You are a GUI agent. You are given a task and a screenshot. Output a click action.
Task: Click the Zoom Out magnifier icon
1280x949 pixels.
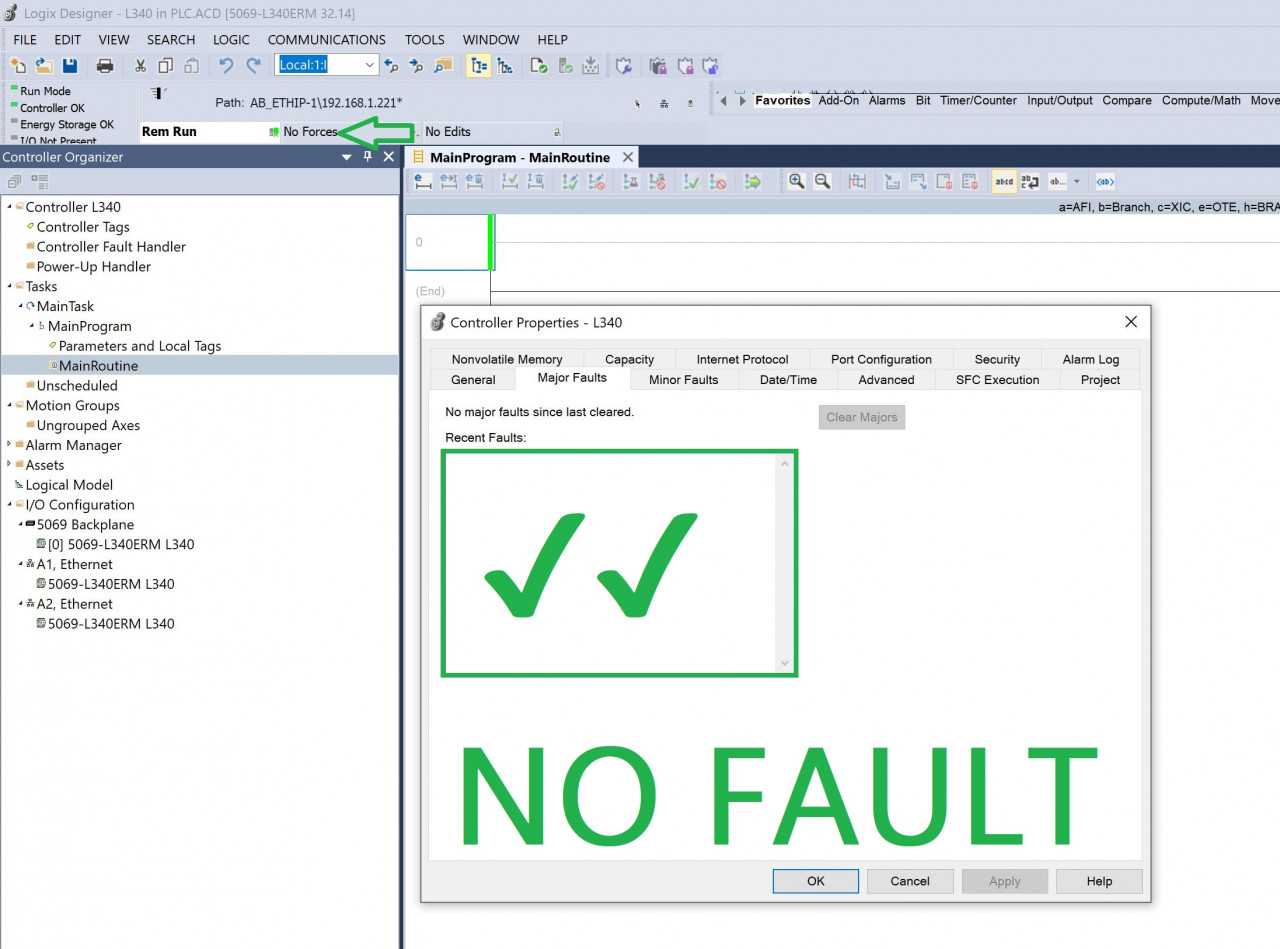tap(822, 181)
